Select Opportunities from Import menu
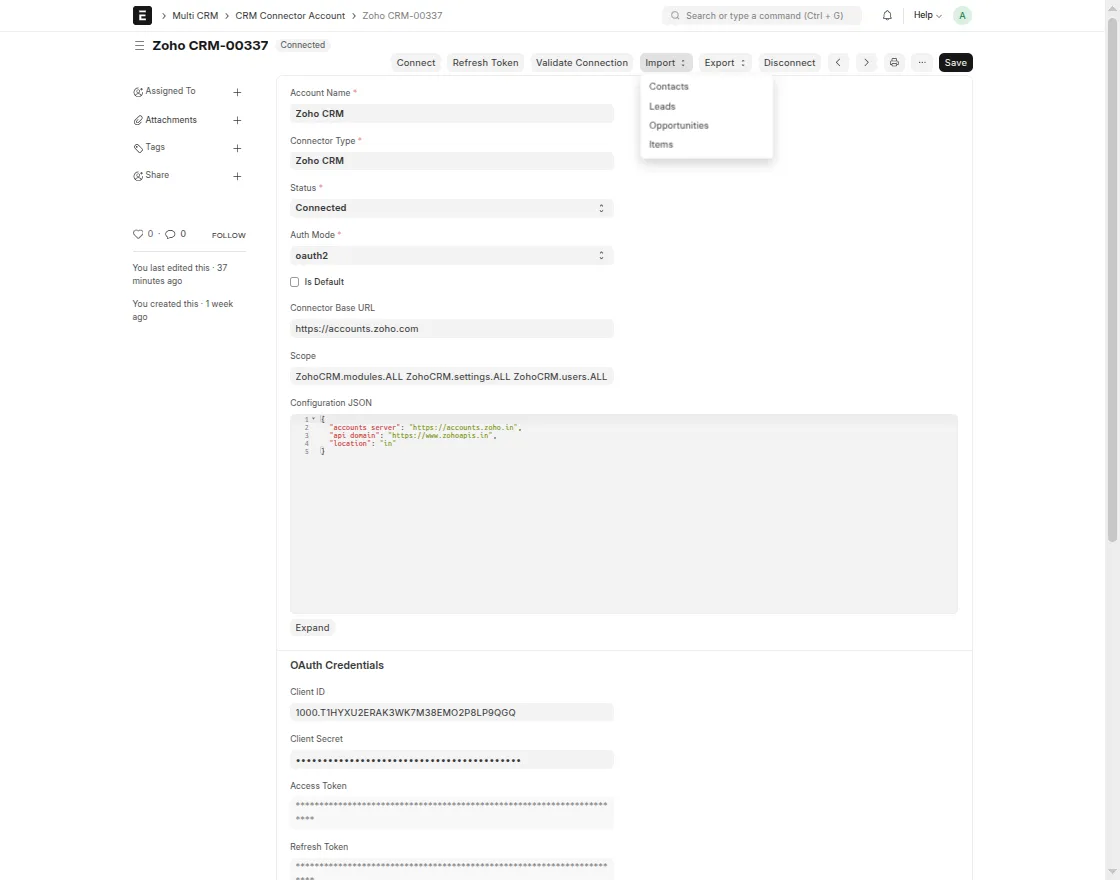Image resolution: width=1120 pixels, height=880 pixels. click(679, 126)
